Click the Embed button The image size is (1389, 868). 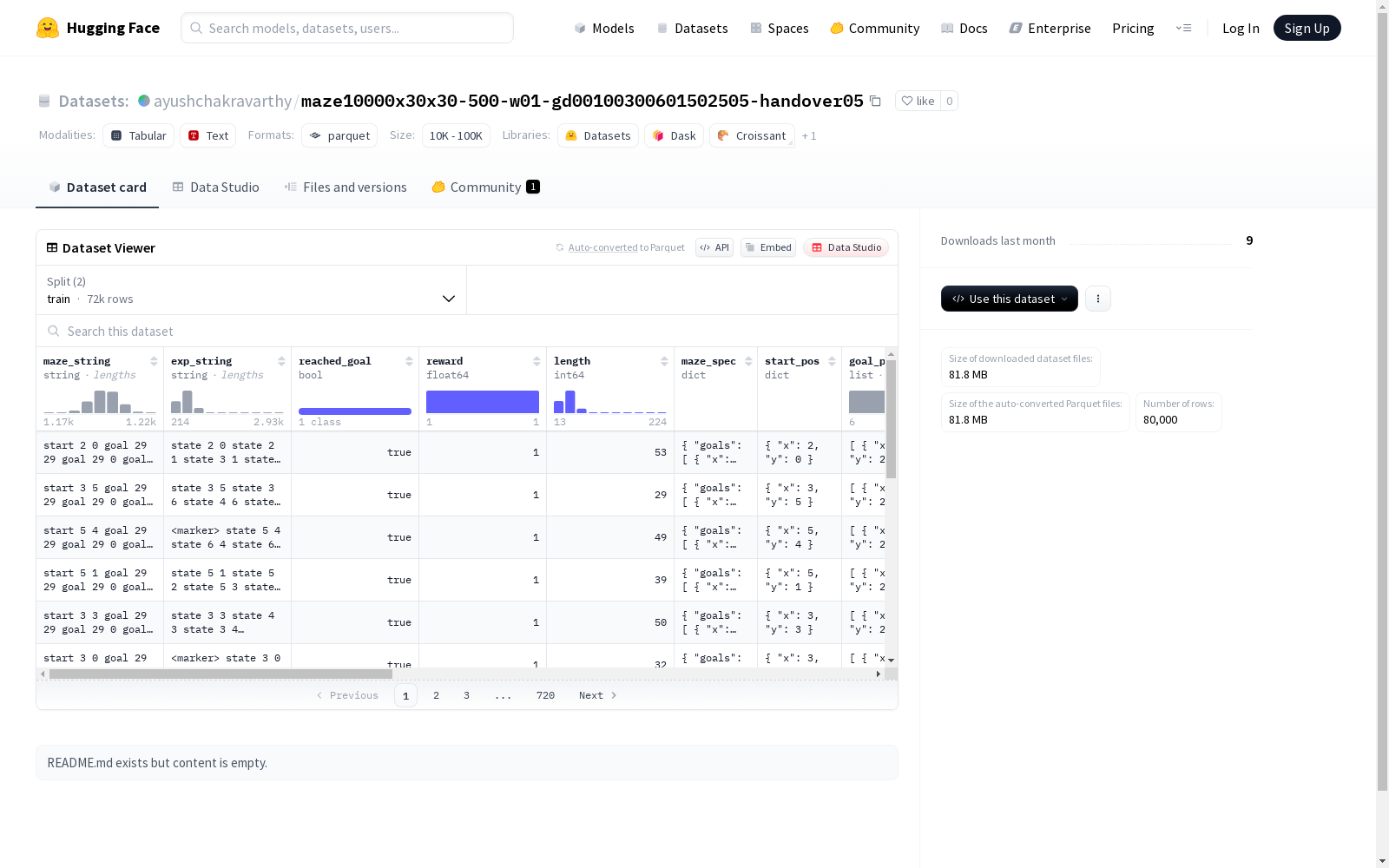[x=768, y=247]
